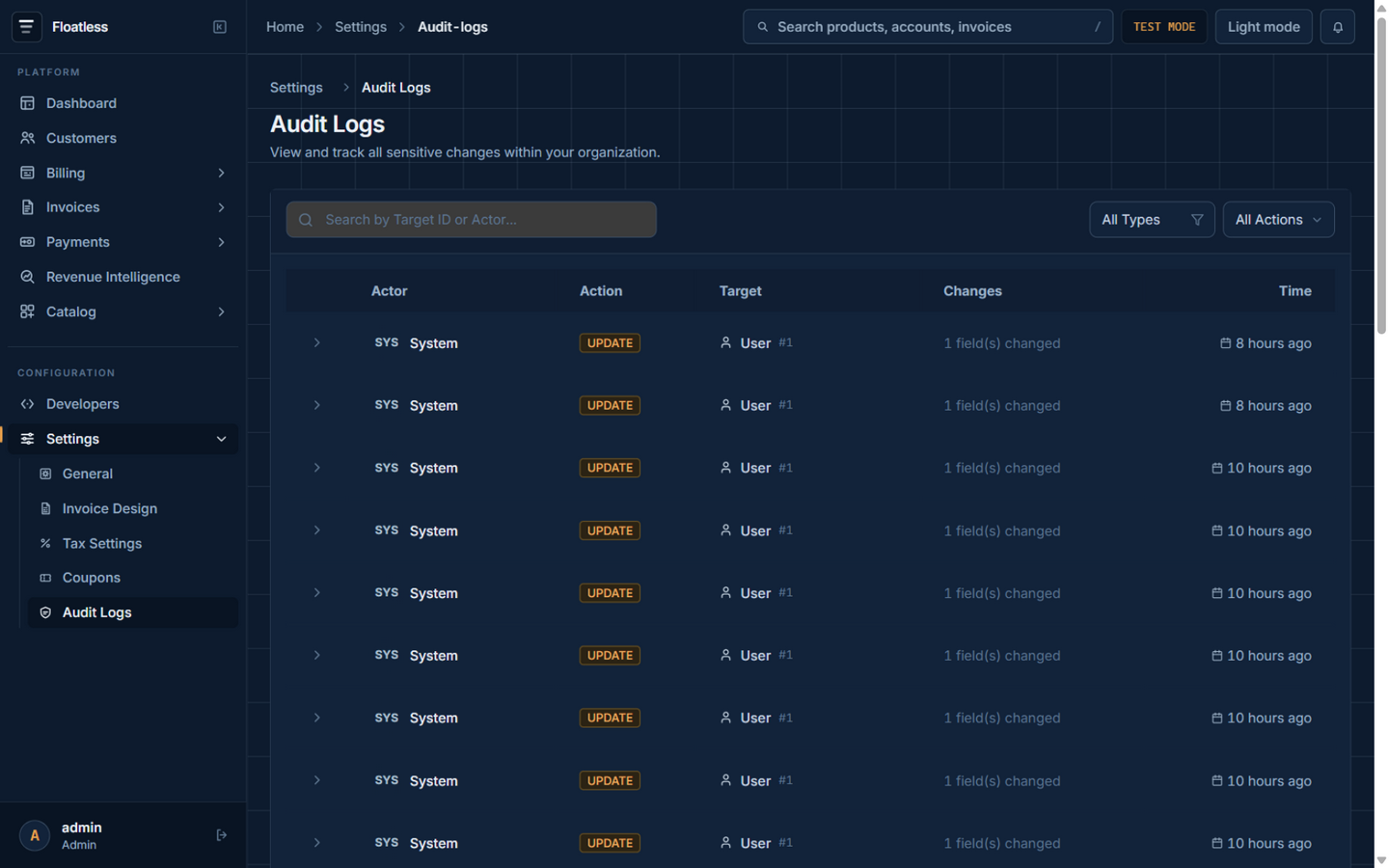Click the Changes column header
Screen dimensions: 1389x868
(x=972, y=291)
